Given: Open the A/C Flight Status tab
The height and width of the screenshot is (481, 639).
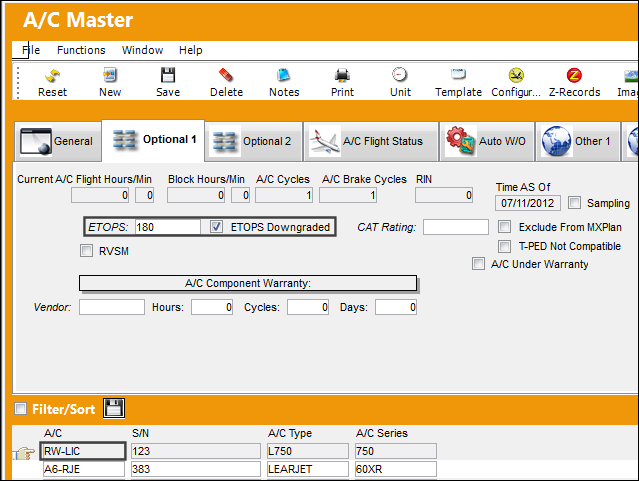Looking at the screenshot, I should click(x=371, y=141).
